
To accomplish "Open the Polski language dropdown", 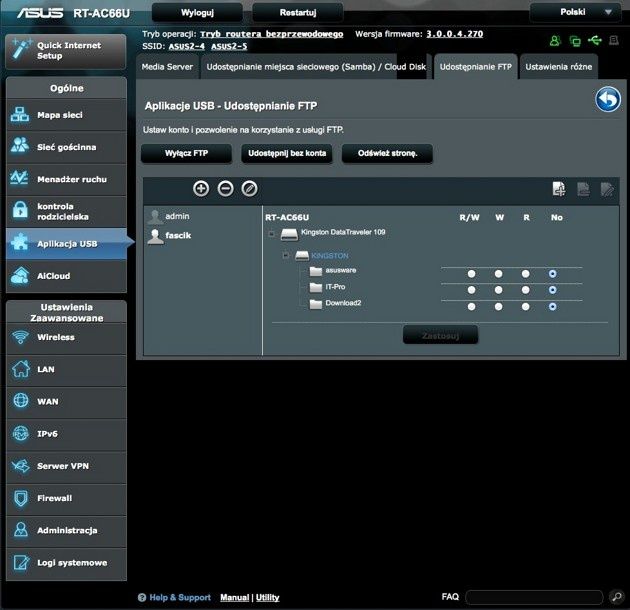I will (x=577, y=12).
